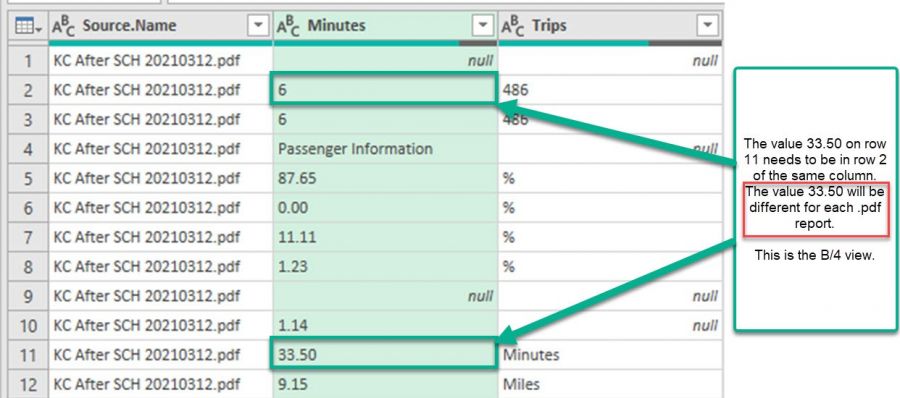Screen dimensions: 900x398
Task: Open the Trips column filter dropdown
Action: tap(707, 25)
